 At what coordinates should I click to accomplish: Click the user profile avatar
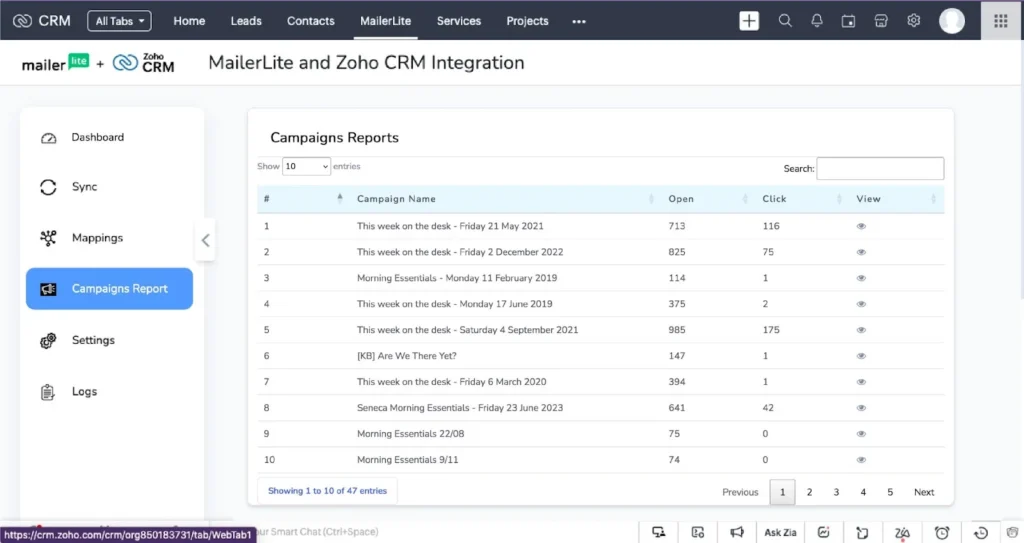point(952,21)
